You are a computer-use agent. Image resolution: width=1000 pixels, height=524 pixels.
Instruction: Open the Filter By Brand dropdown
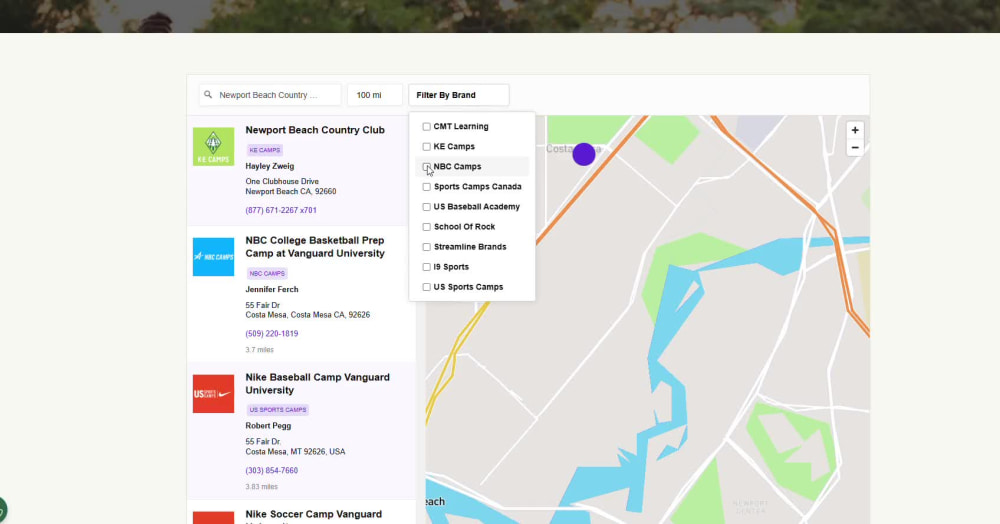tap(459, 95)
